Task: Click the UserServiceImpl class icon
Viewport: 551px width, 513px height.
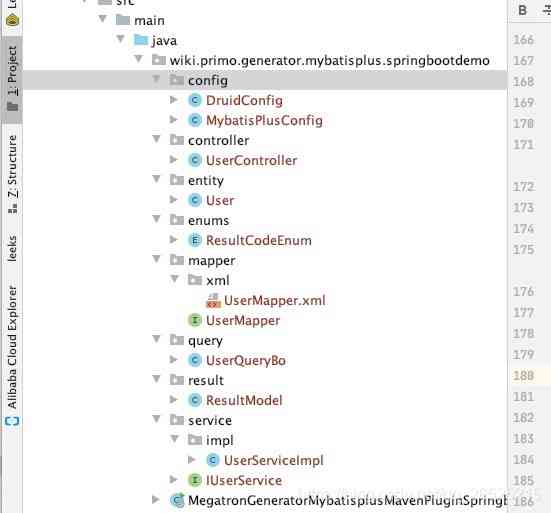Action: 213,460
